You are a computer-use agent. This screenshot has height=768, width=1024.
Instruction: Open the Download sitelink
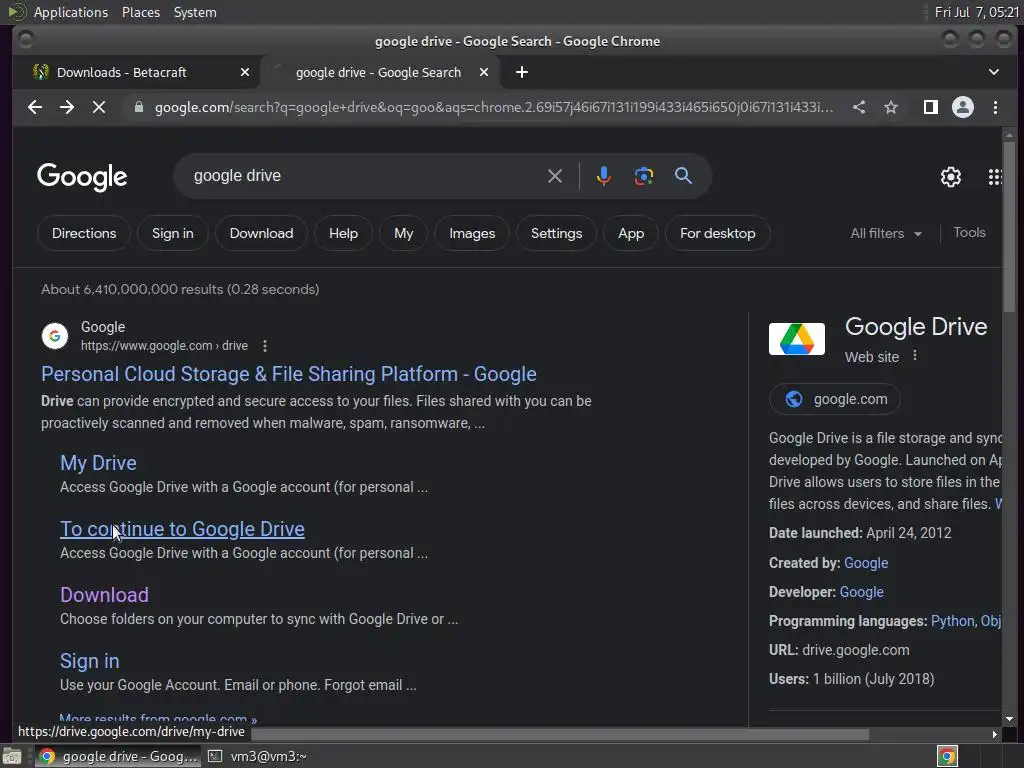pos(104,595)
